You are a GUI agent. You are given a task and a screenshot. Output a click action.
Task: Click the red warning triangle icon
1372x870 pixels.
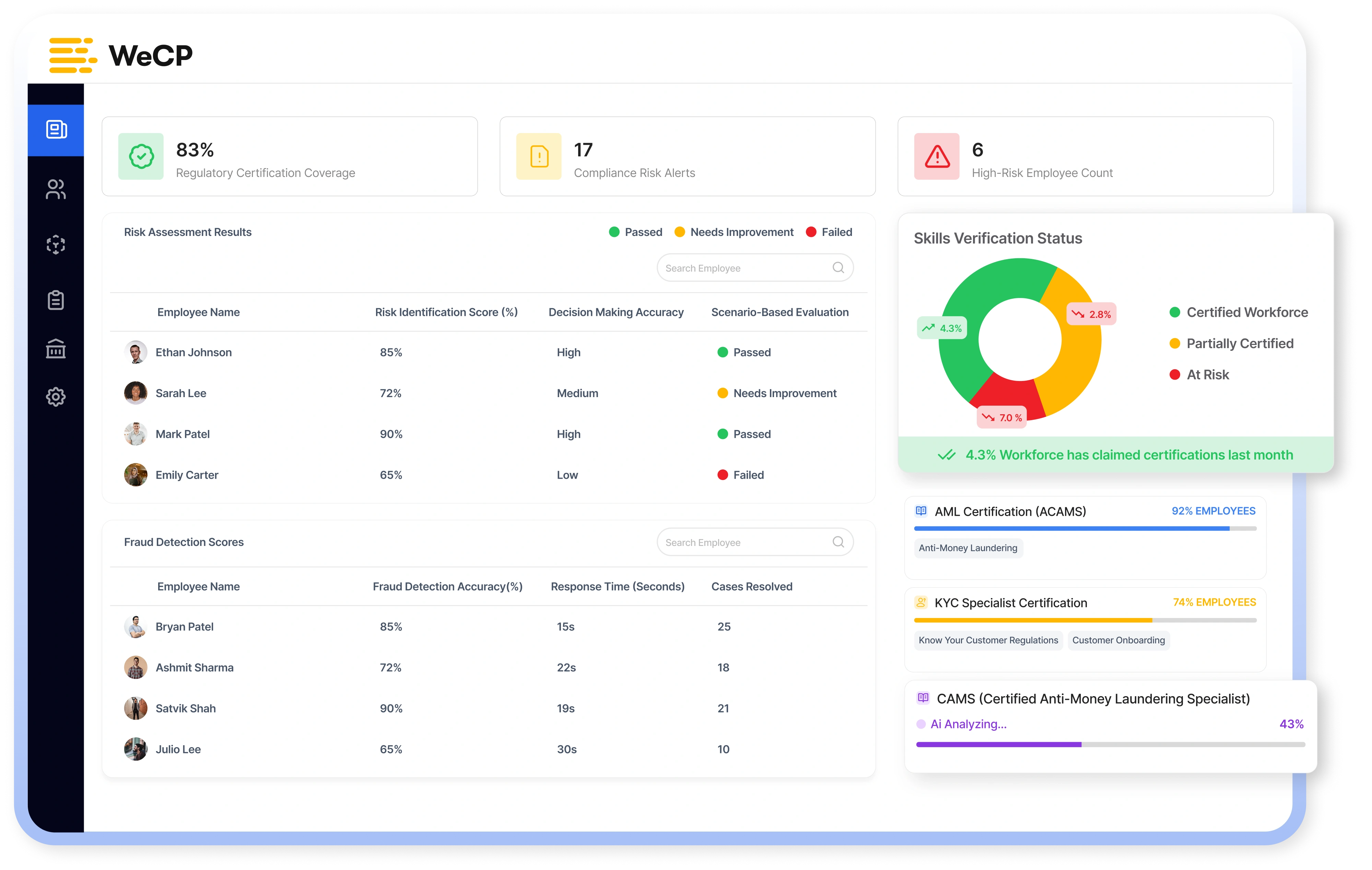(937, 156)
